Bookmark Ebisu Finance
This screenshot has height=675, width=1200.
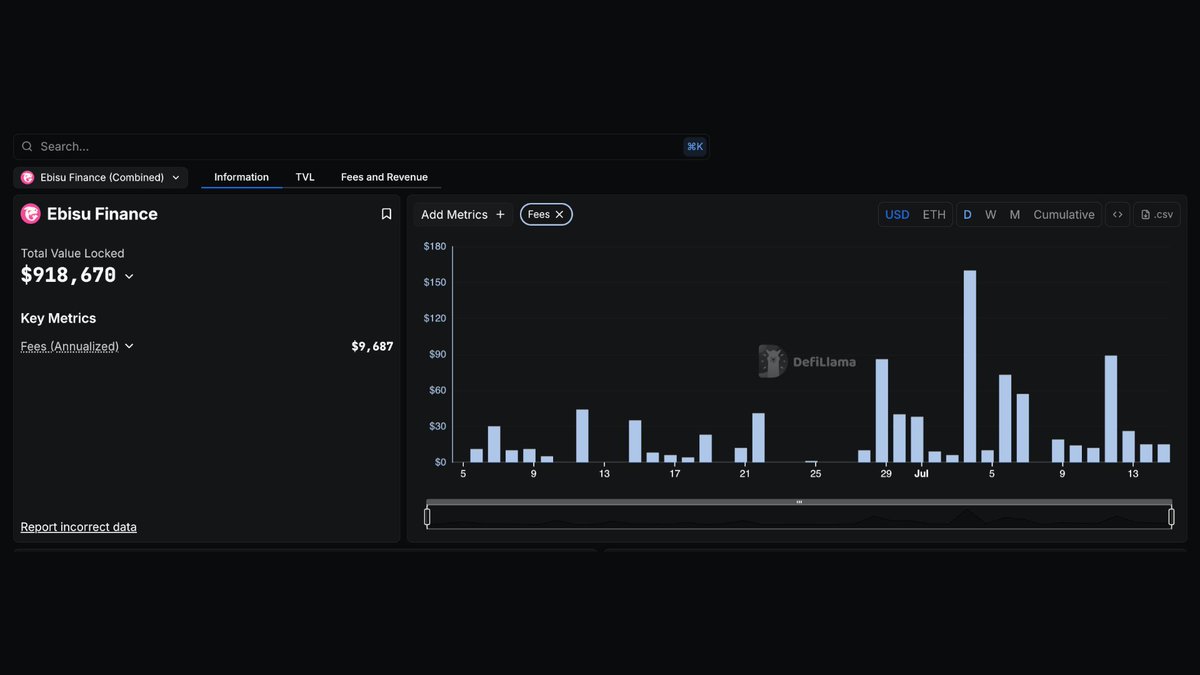[386, 214]
